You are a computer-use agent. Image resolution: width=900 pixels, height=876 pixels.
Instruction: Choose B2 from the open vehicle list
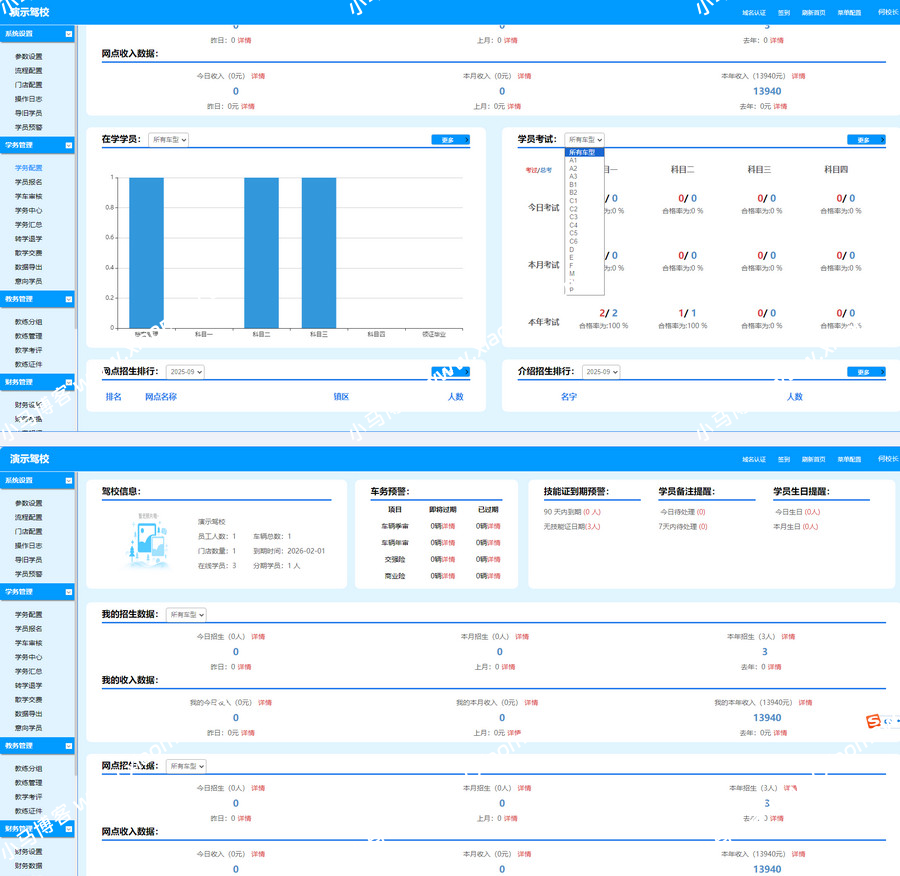(573, 193)
